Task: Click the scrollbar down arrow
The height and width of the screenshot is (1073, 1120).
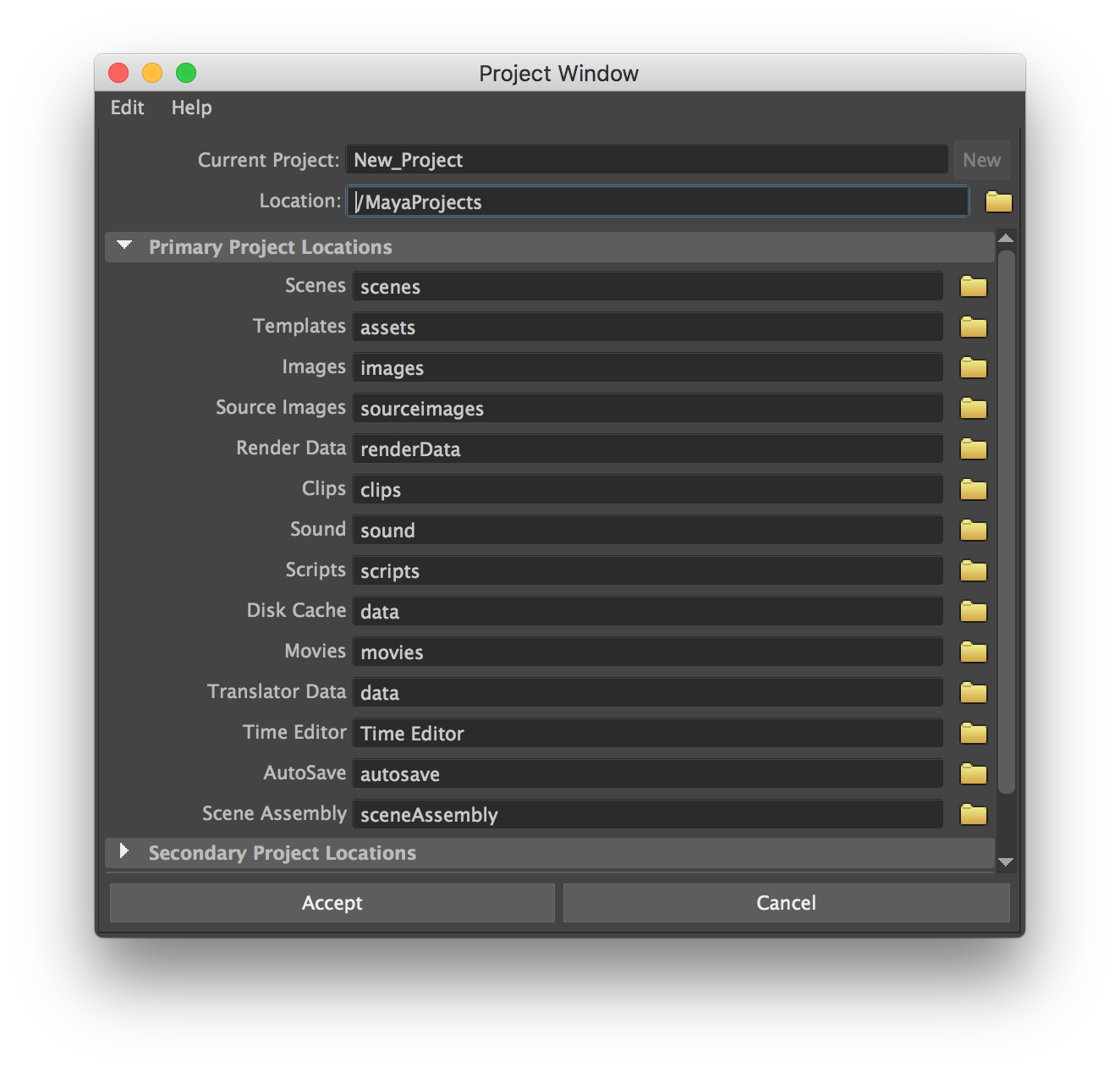Action: point(1006,862)
